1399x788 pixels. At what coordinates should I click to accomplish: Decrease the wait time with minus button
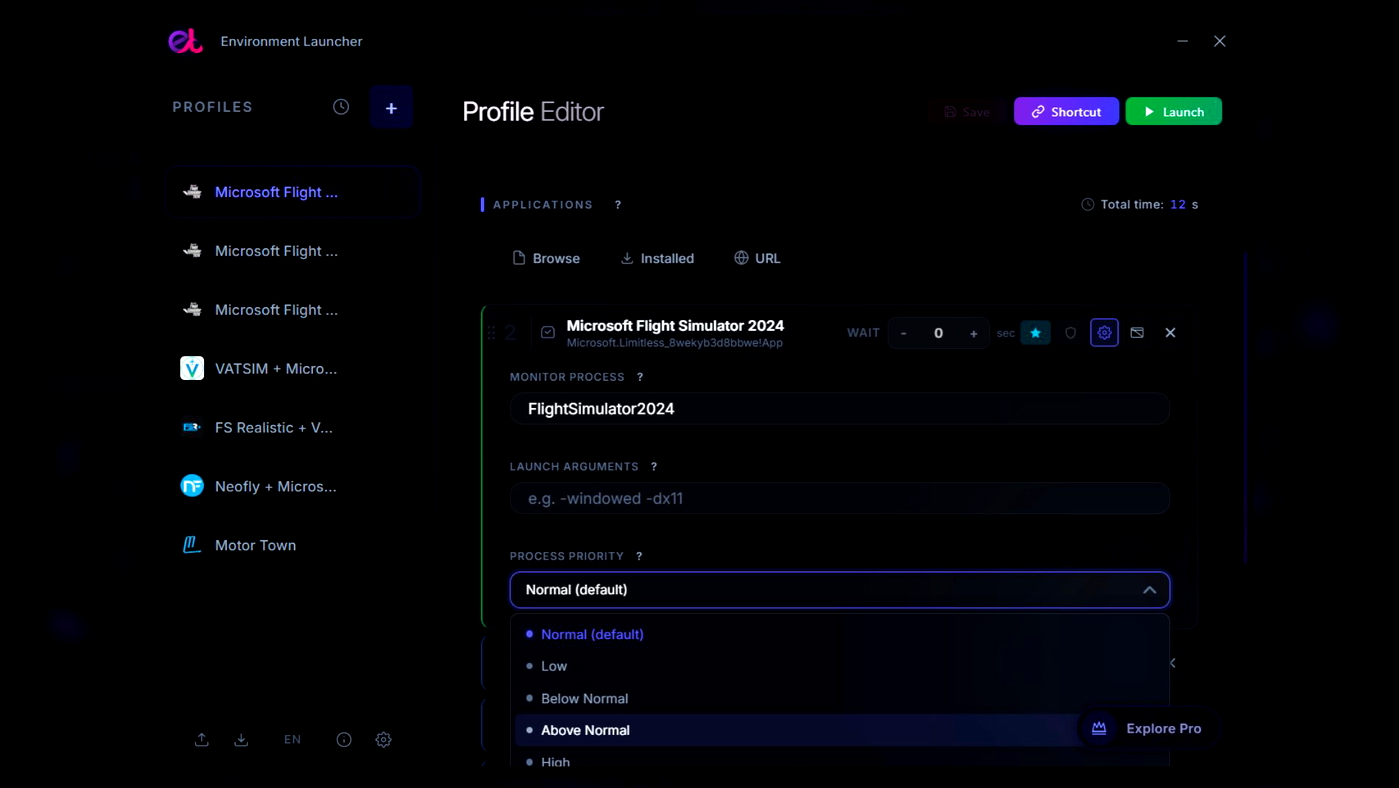(904, 333)
